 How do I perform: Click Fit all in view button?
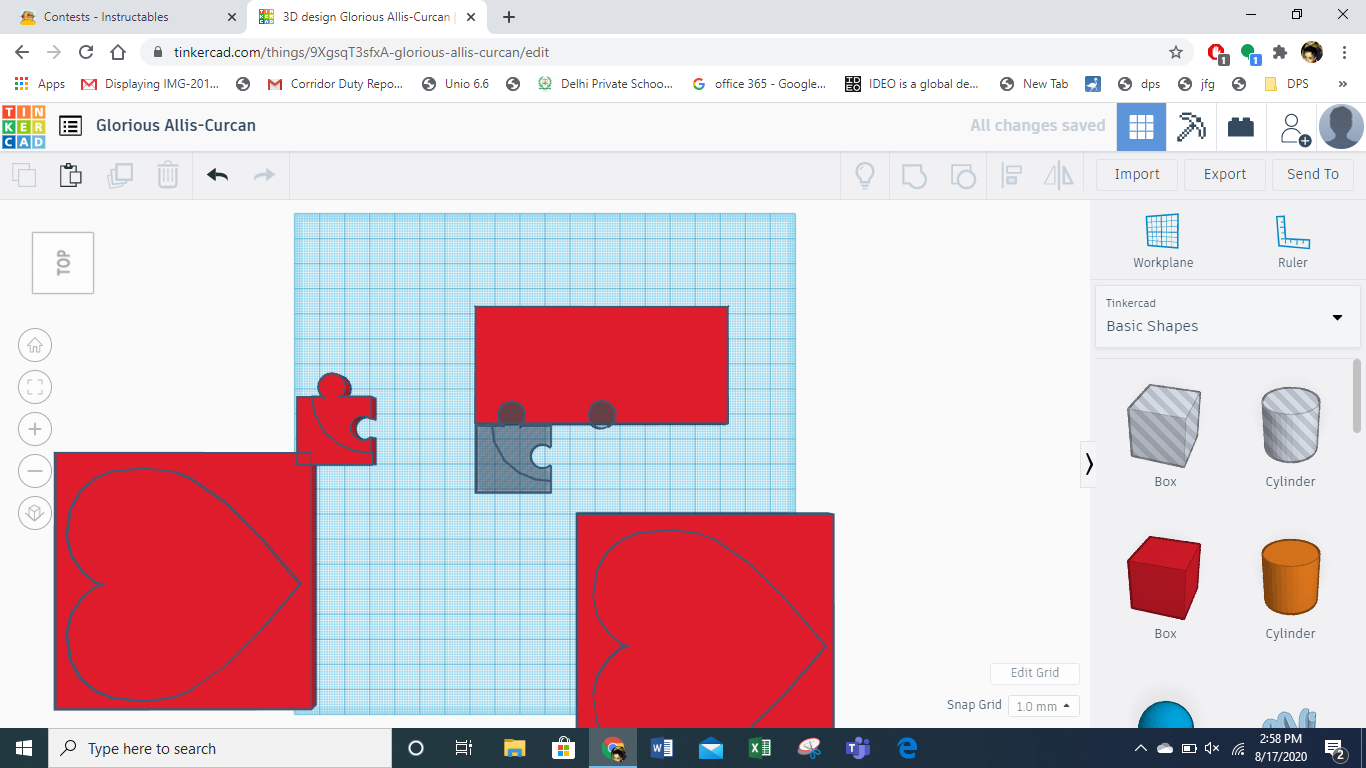(x=35, y=388)
